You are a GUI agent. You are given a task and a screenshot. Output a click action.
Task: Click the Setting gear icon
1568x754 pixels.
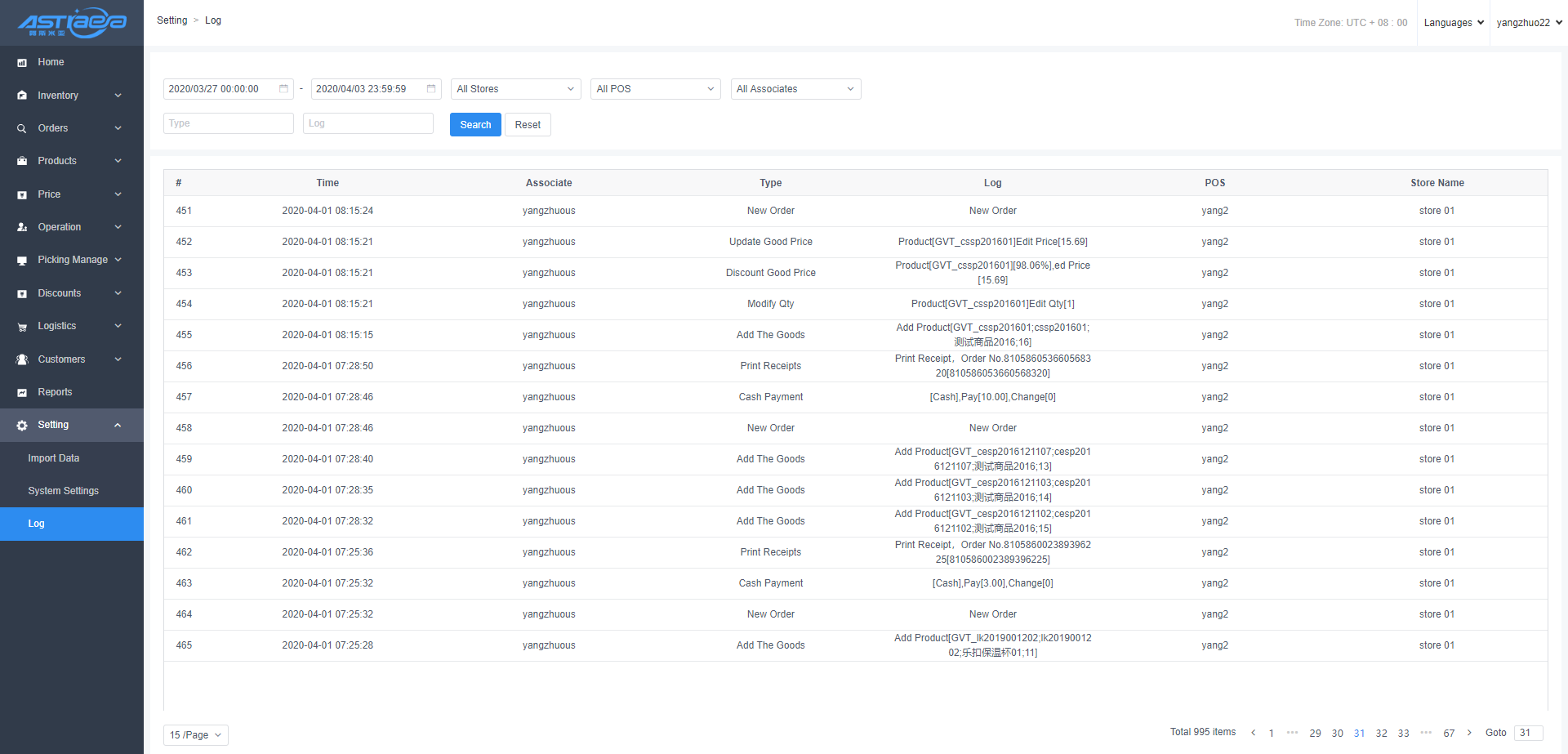pos(22,426)
